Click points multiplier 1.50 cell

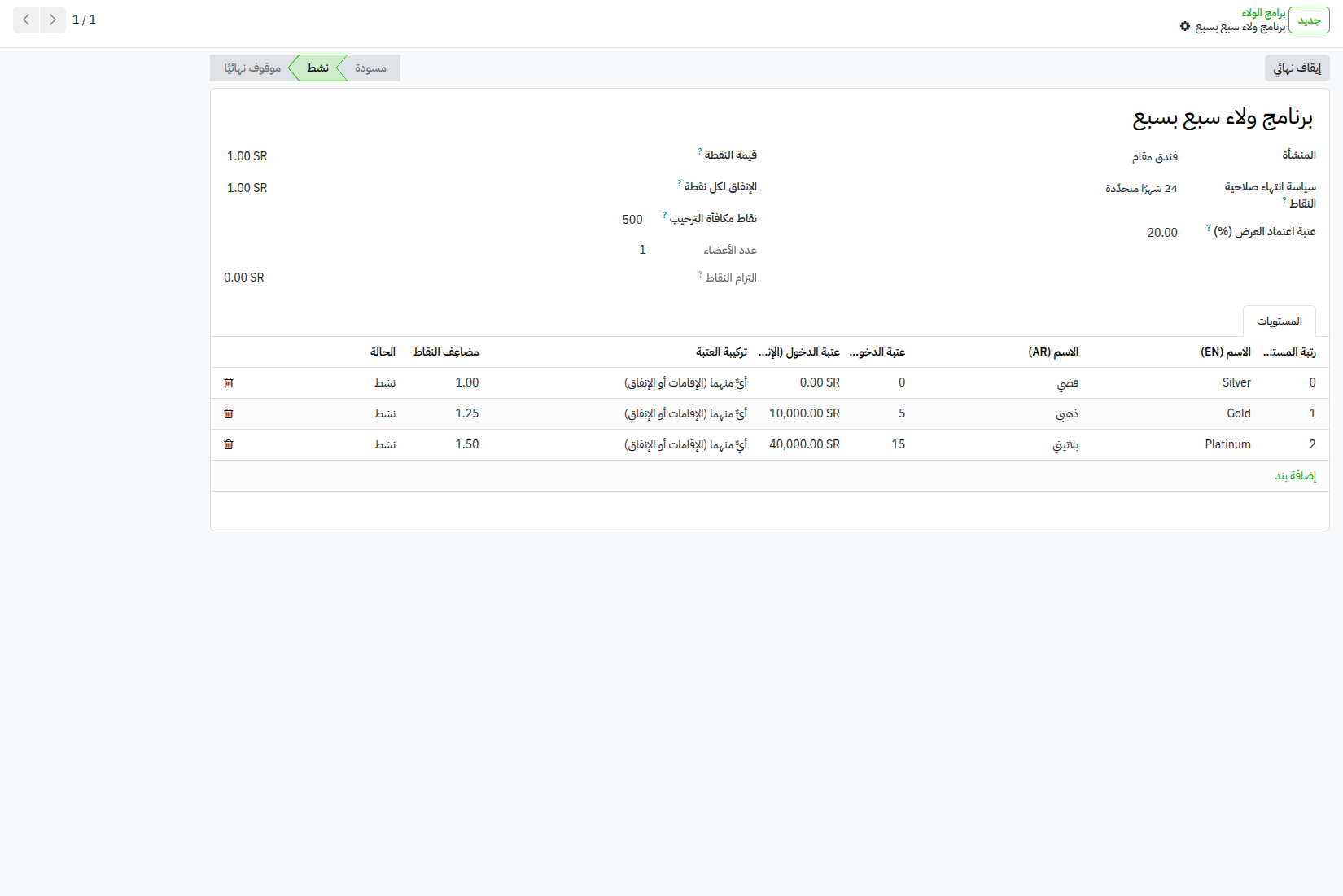coord(467,444)
